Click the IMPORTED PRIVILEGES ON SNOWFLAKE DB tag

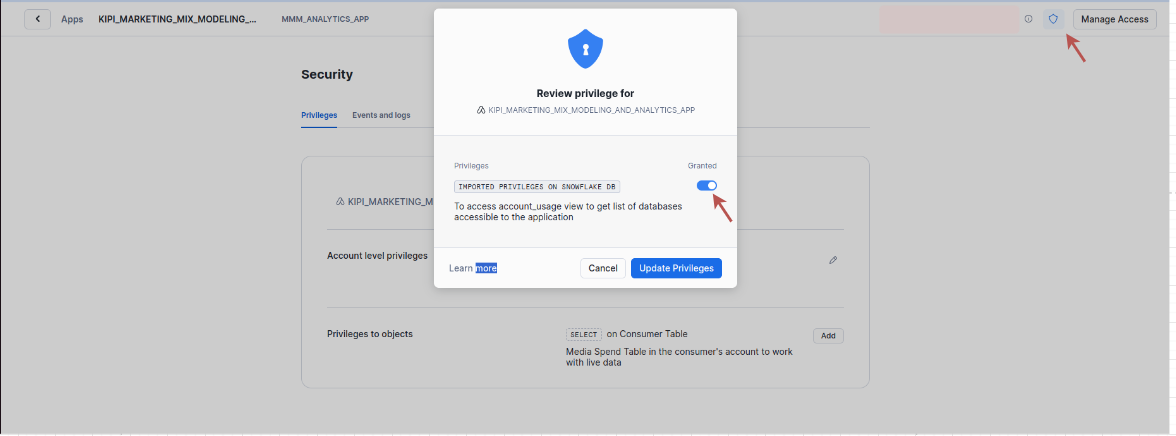click(538, 187)
